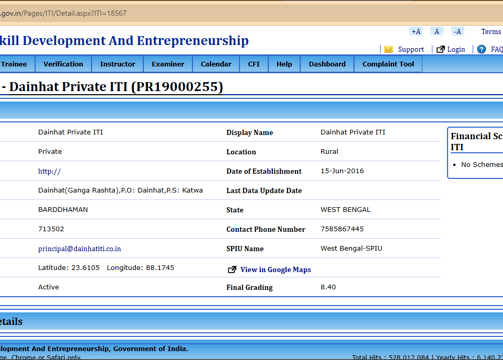Click the Financial Schemes panel heading
This screenshot has height=360, width=503.
point(477,141)
